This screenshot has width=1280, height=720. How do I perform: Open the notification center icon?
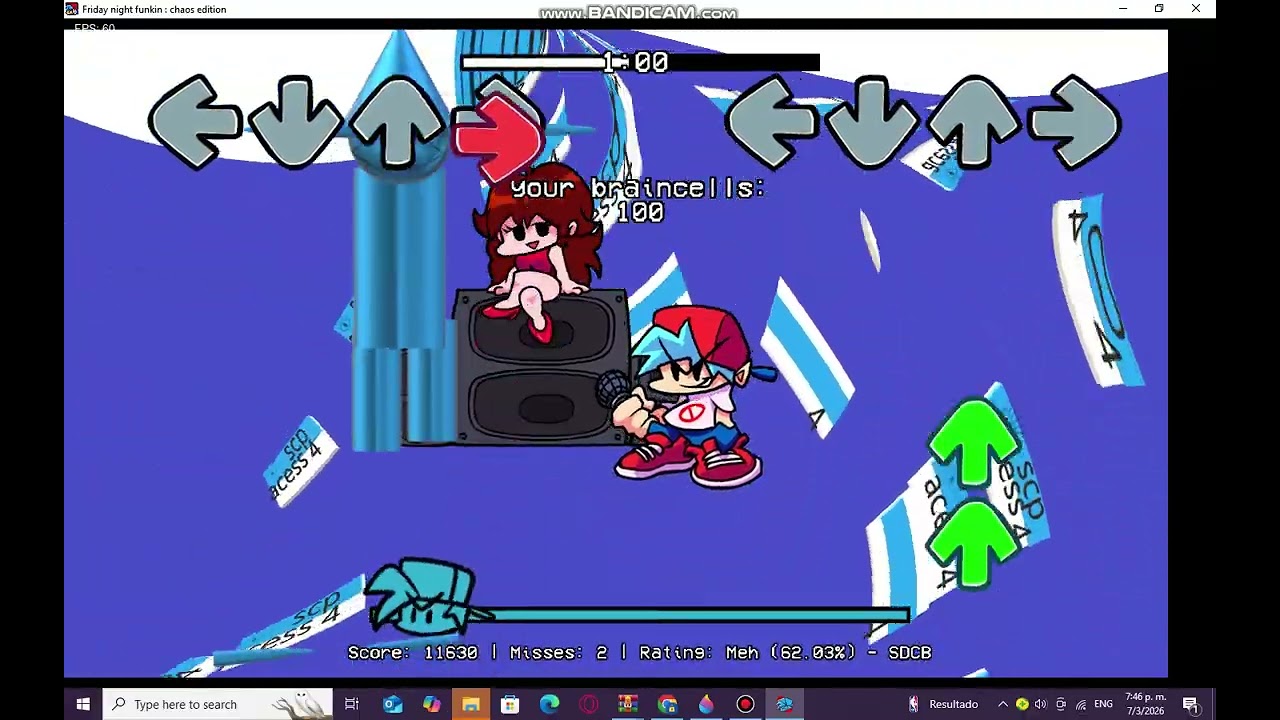[x=1190, y=704]
